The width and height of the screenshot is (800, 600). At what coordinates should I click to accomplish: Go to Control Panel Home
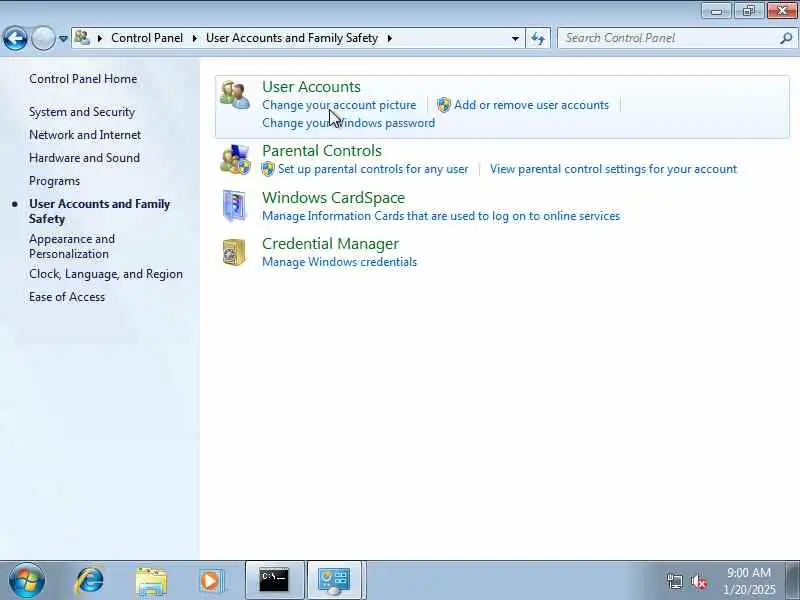[x=83, y=79]
